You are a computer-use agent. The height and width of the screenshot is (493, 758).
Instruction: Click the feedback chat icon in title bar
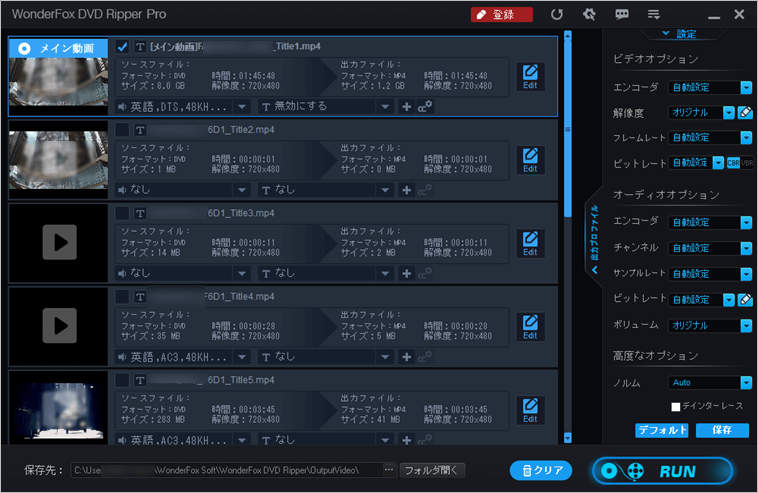(621, 15)
